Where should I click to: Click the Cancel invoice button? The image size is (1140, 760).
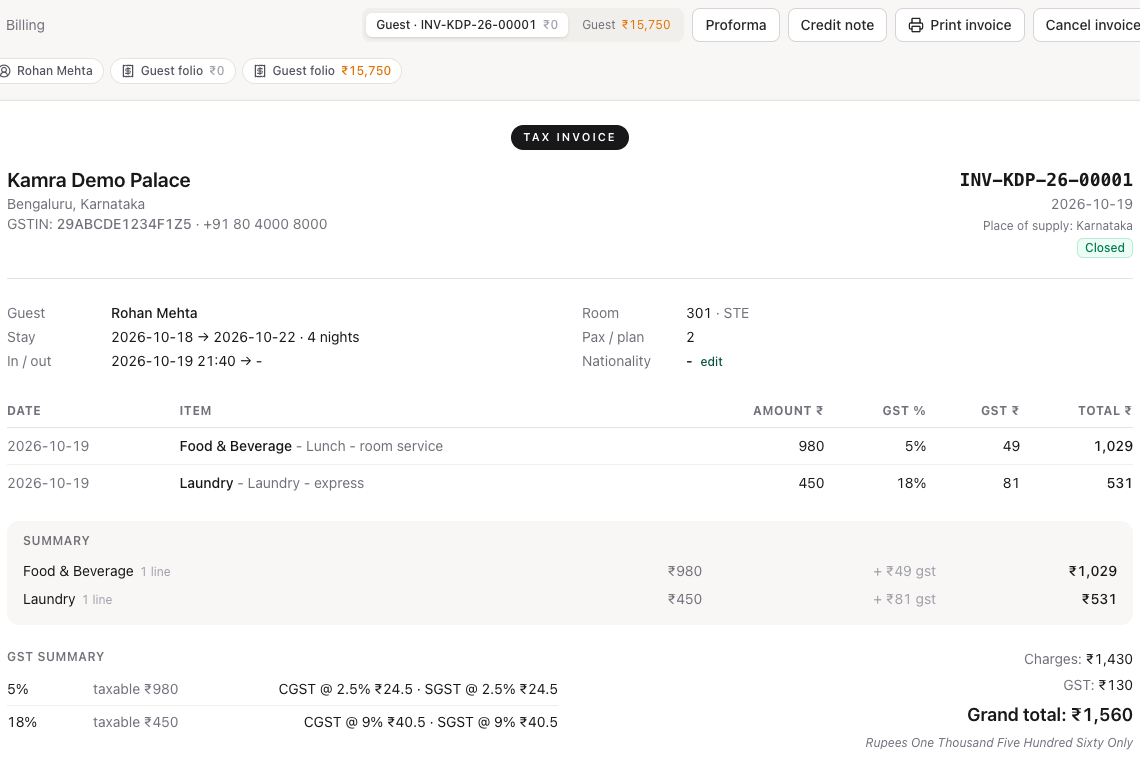coord(1089,25)
